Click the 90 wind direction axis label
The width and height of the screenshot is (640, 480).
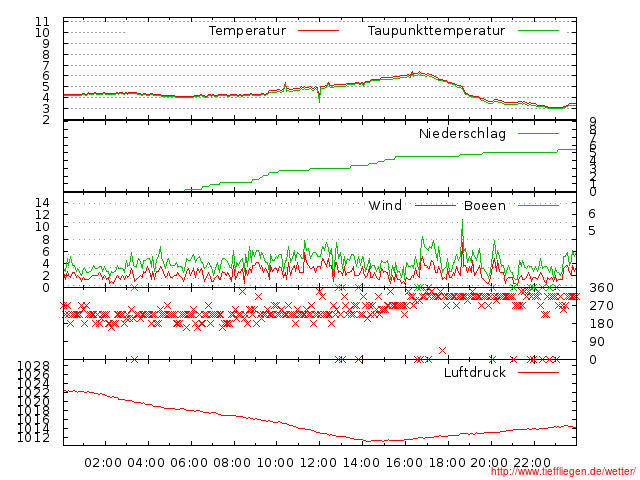pyautogui.click(x=597, y=342)
